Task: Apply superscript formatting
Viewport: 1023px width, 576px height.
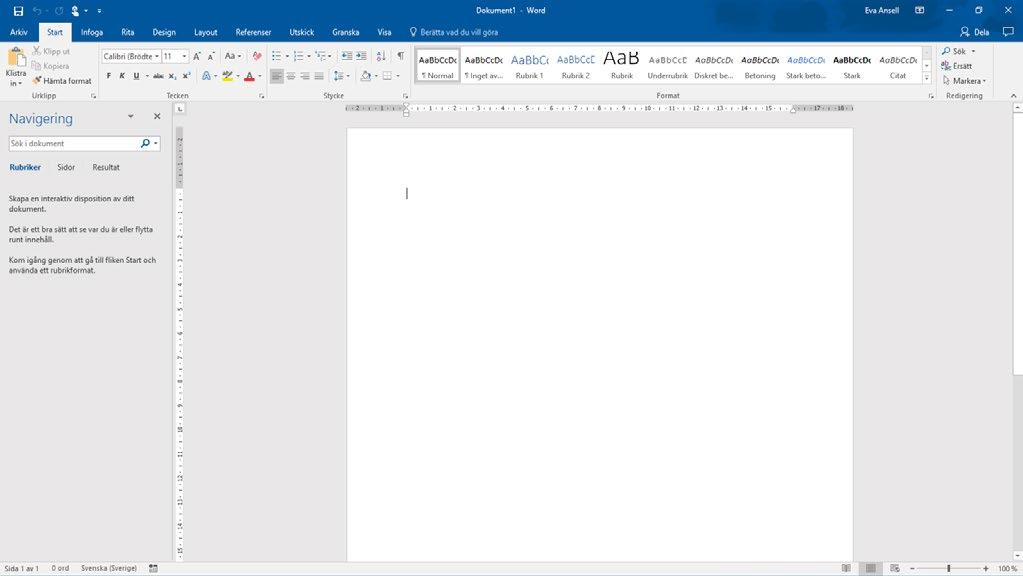Action: tap(186, 76)
